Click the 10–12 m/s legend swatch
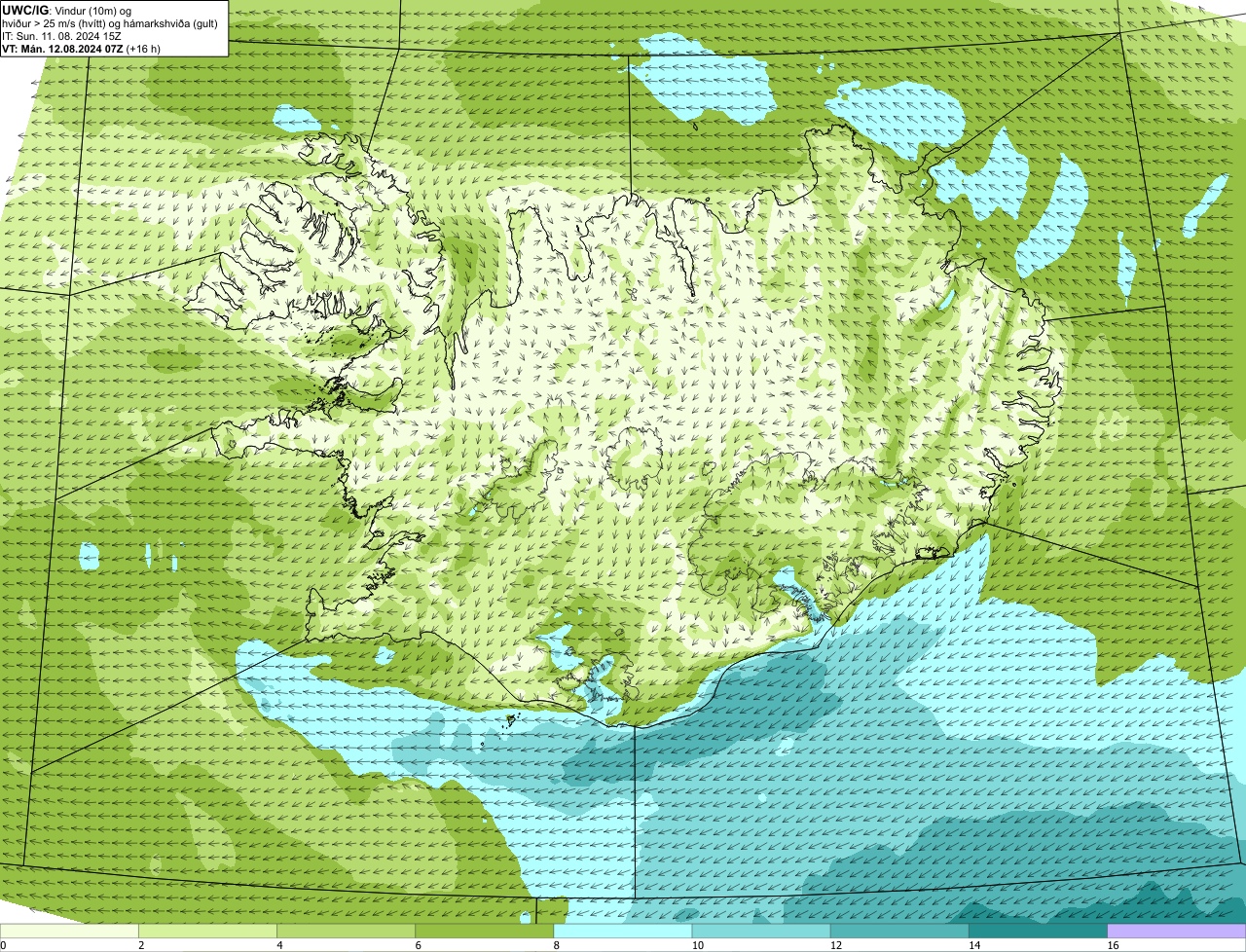Screen dimensions: 1246x952 click(x=761, y=932)
